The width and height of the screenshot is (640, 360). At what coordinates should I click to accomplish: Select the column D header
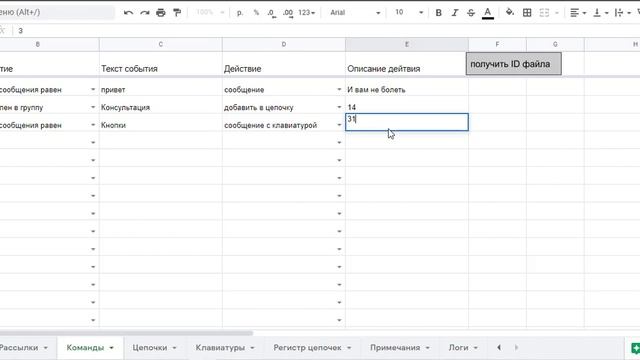point(284,44)
